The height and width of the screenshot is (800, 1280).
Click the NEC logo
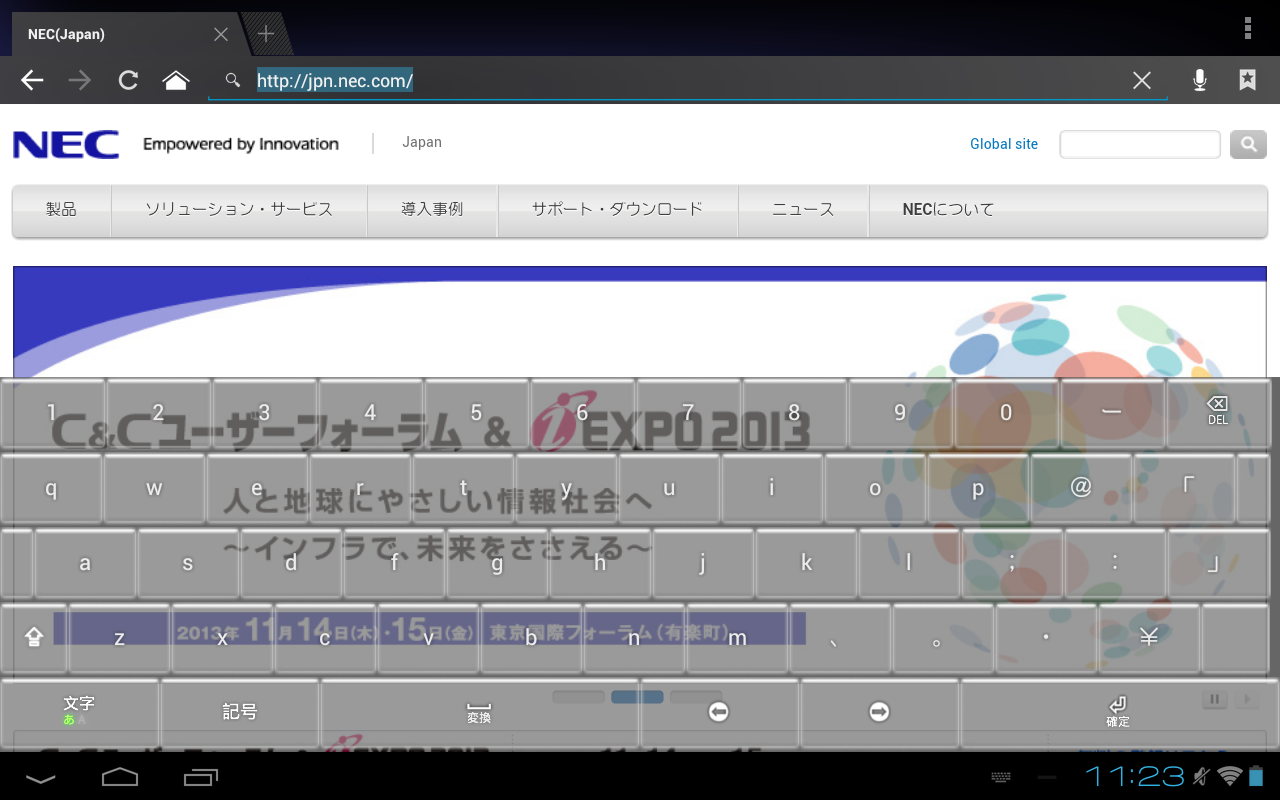pyautogui.click(x=66, y=144)
